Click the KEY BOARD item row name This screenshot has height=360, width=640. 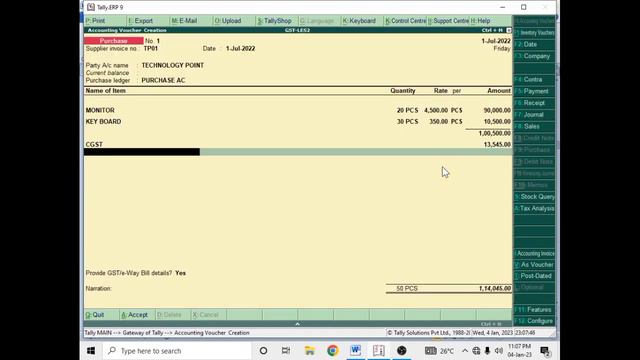click(x=103, y=122)
